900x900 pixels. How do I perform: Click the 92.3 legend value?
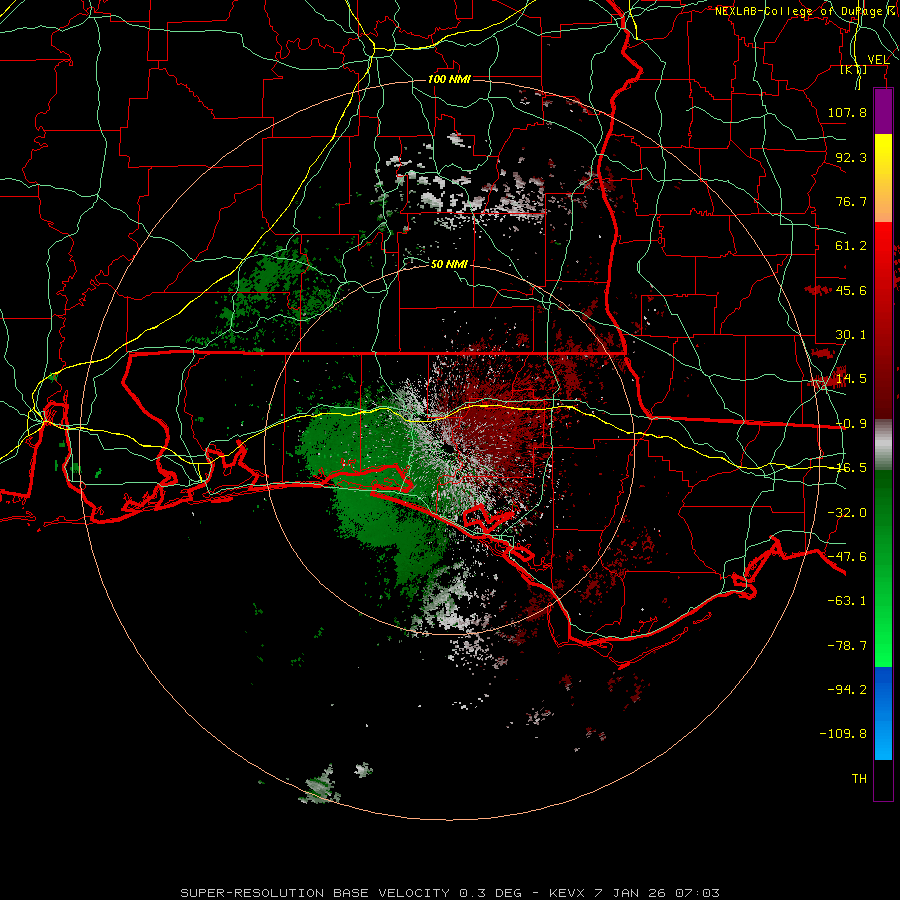click(851, 157)
